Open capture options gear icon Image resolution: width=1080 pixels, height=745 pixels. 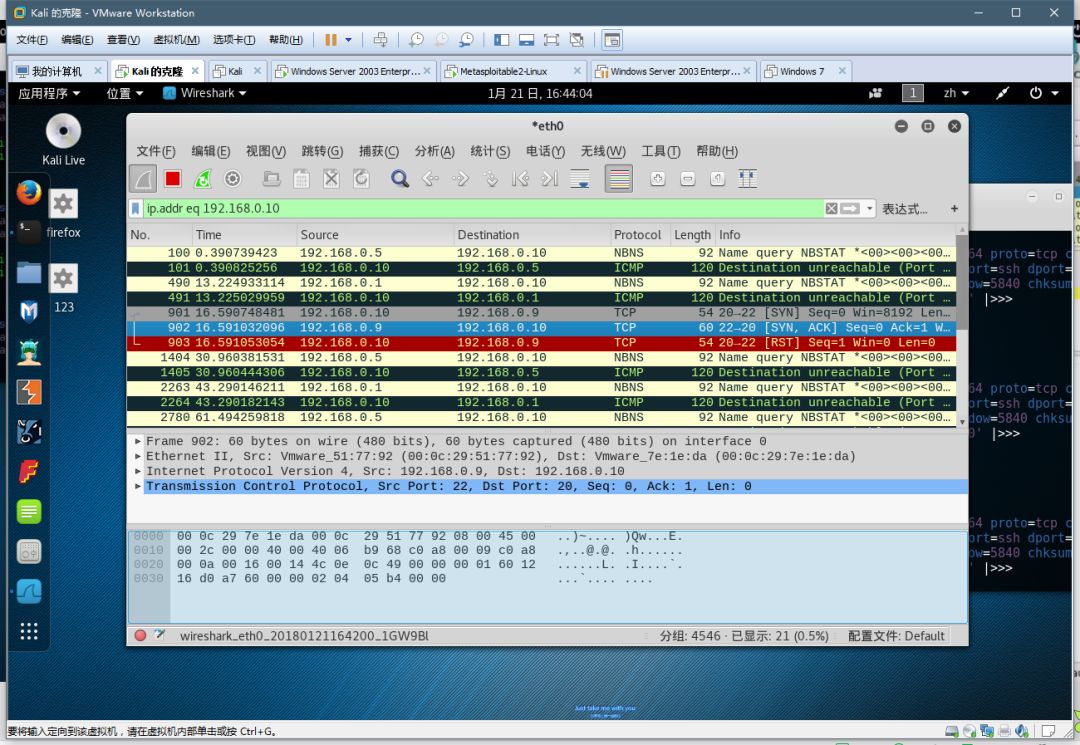click(x=233, y=179)
